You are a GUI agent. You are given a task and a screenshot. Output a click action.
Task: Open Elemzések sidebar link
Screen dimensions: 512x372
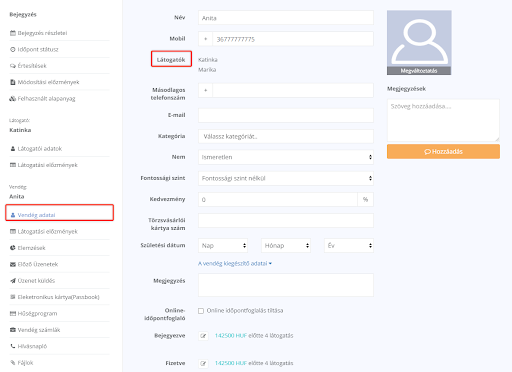(31, 248)
